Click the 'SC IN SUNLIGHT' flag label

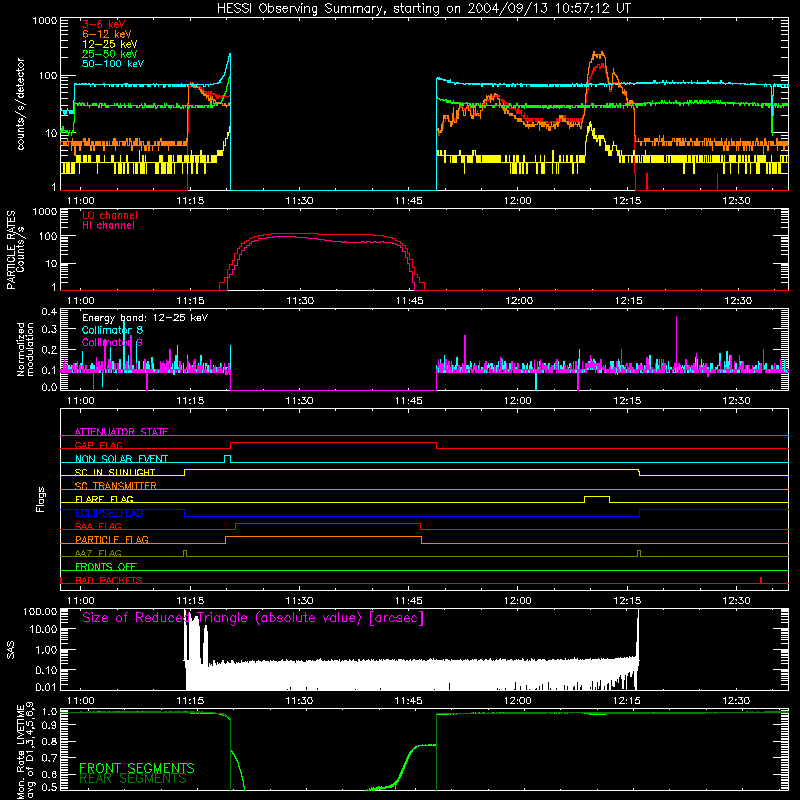tap(115, 472)
